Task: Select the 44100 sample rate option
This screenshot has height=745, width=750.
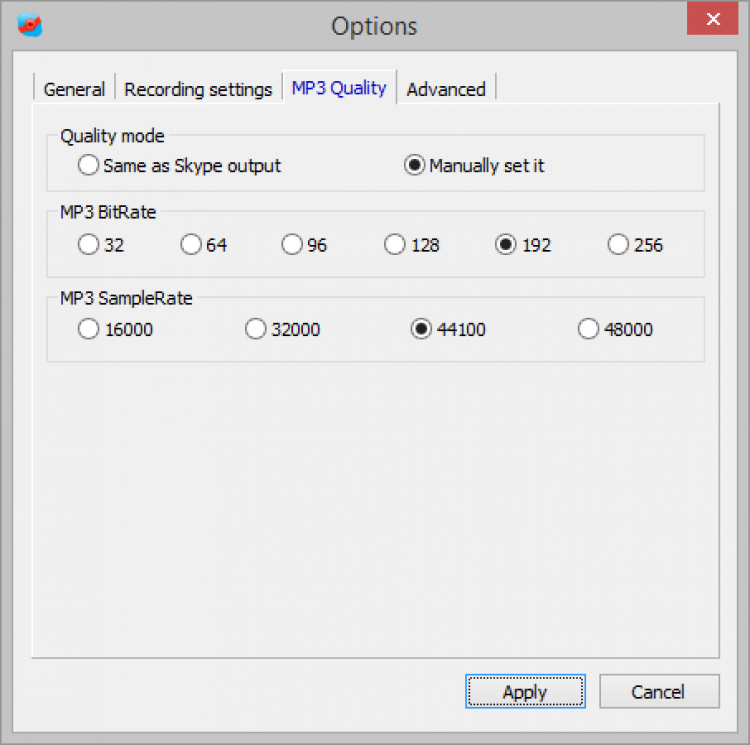Action: coord(422,329)
